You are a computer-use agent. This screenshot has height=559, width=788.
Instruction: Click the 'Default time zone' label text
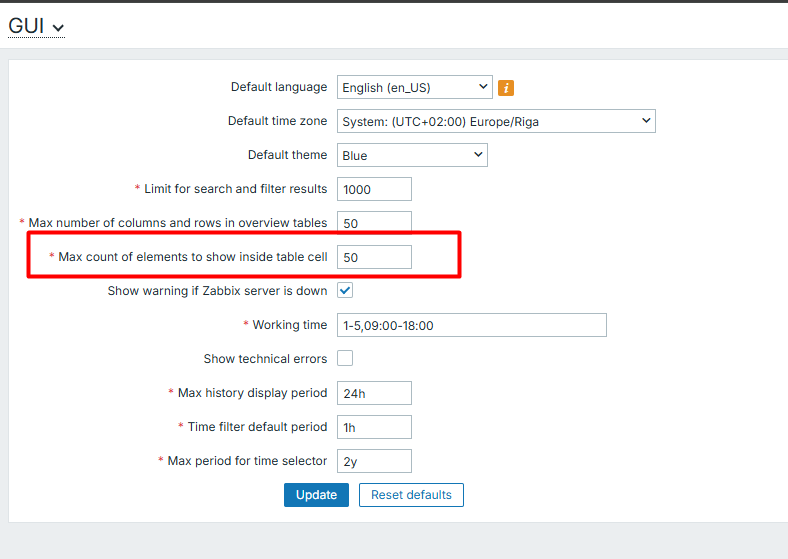coord(277,121)
